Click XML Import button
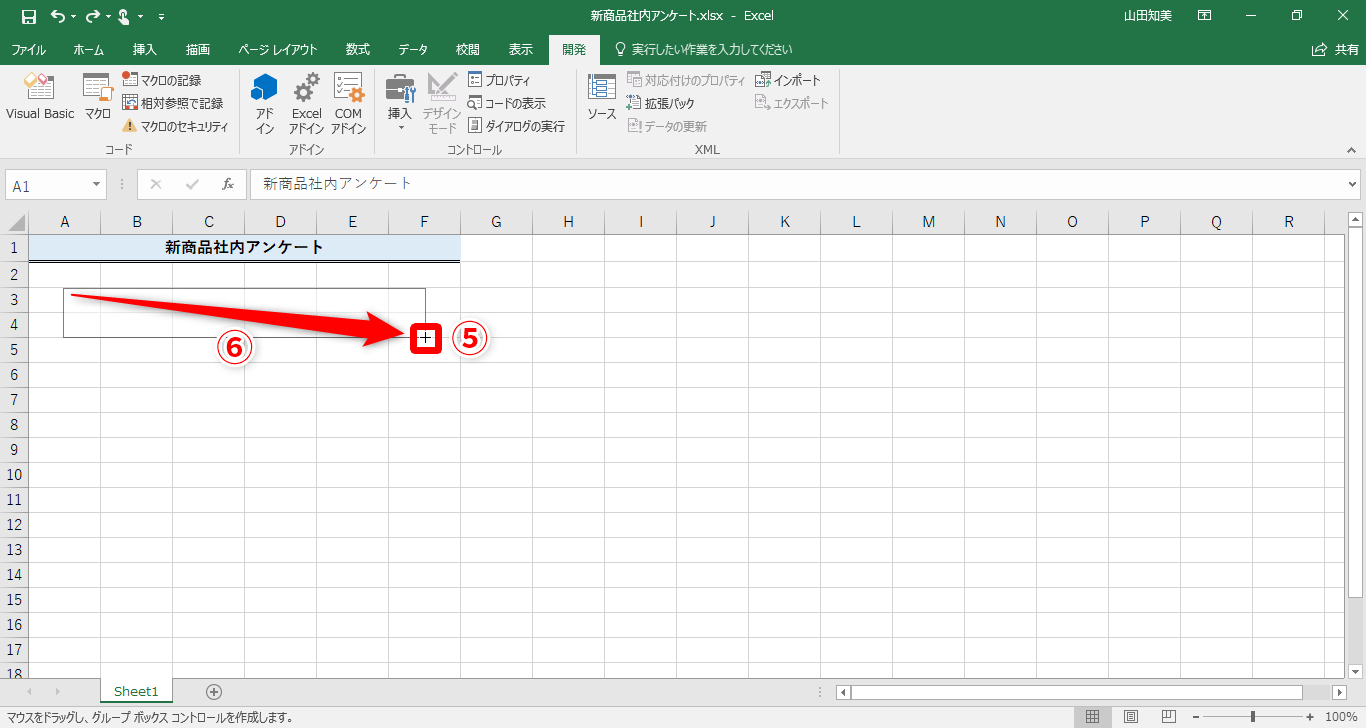Viewport: 1366px width, 728px height. [788, 80]
